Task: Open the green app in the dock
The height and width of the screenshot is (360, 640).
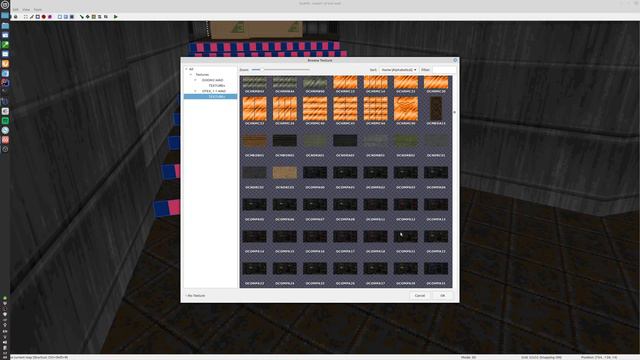Action: (x=5, y=44)
